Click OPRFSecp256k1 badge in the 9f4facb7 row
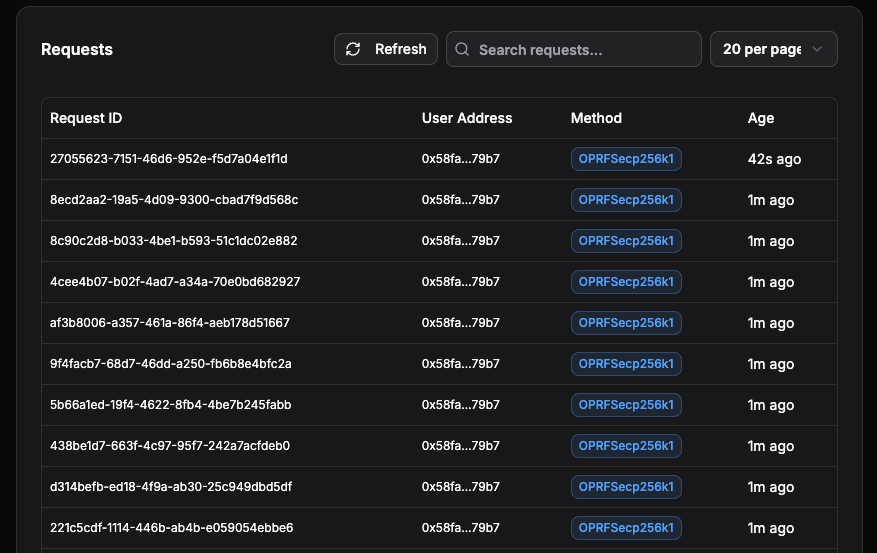 626,364
